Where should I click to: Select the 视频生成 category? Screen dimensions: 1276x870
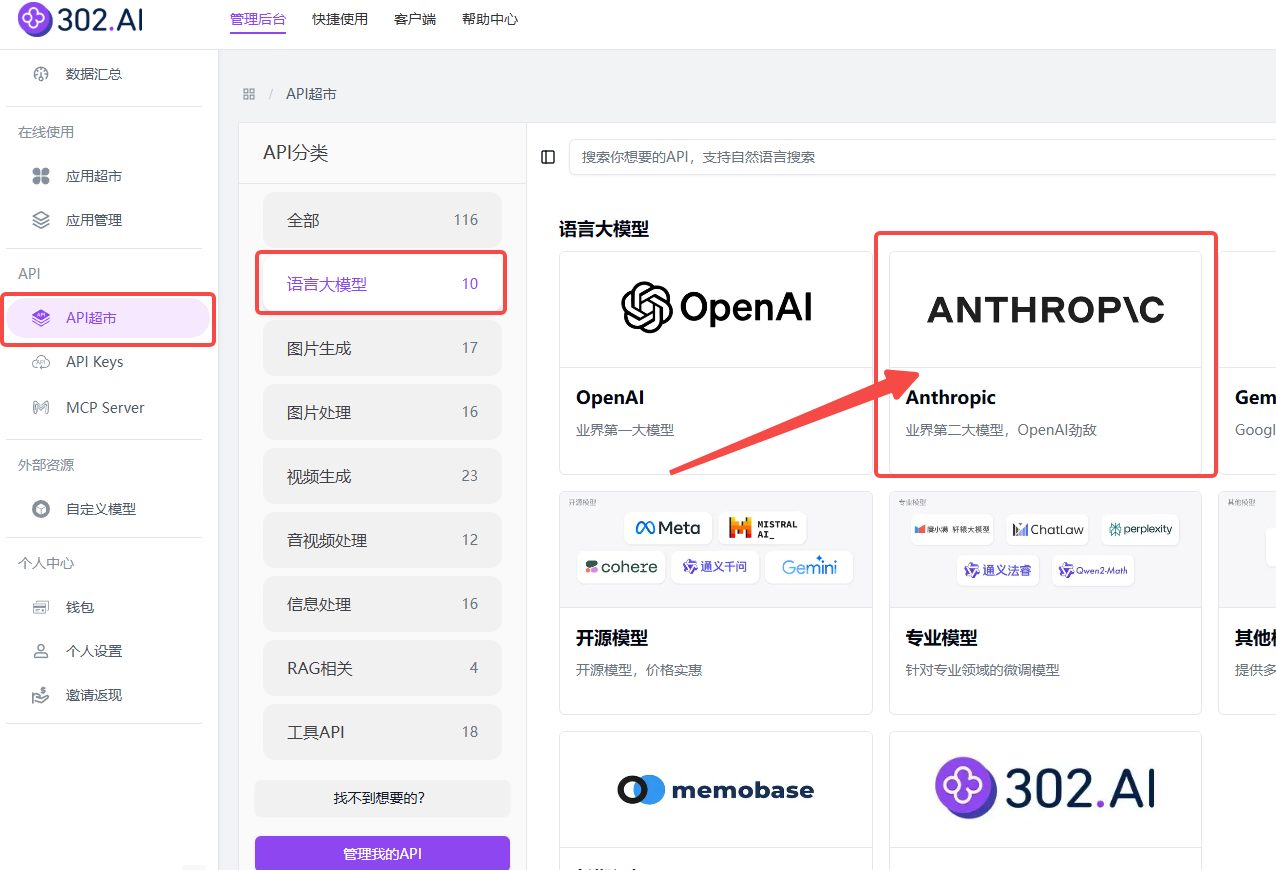click(382, 476)
